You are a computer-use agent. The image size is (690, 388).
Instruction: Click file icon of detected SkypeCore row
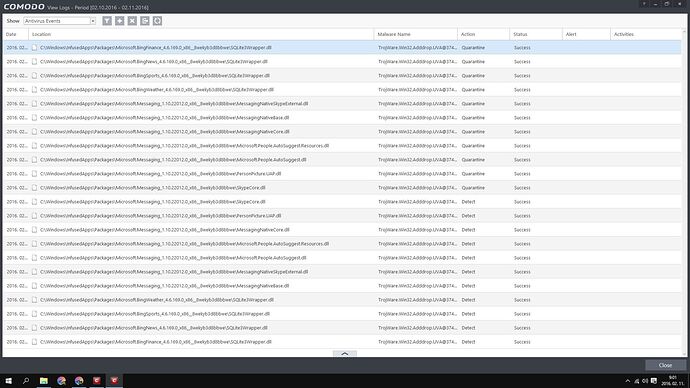click(x=34, y=202)
